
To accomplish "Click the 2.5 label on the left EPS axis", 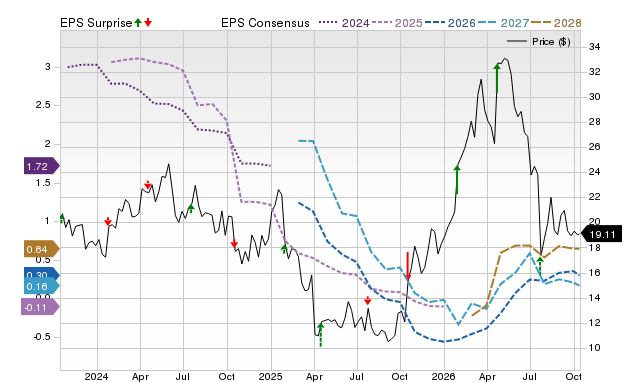I will 44,105.
